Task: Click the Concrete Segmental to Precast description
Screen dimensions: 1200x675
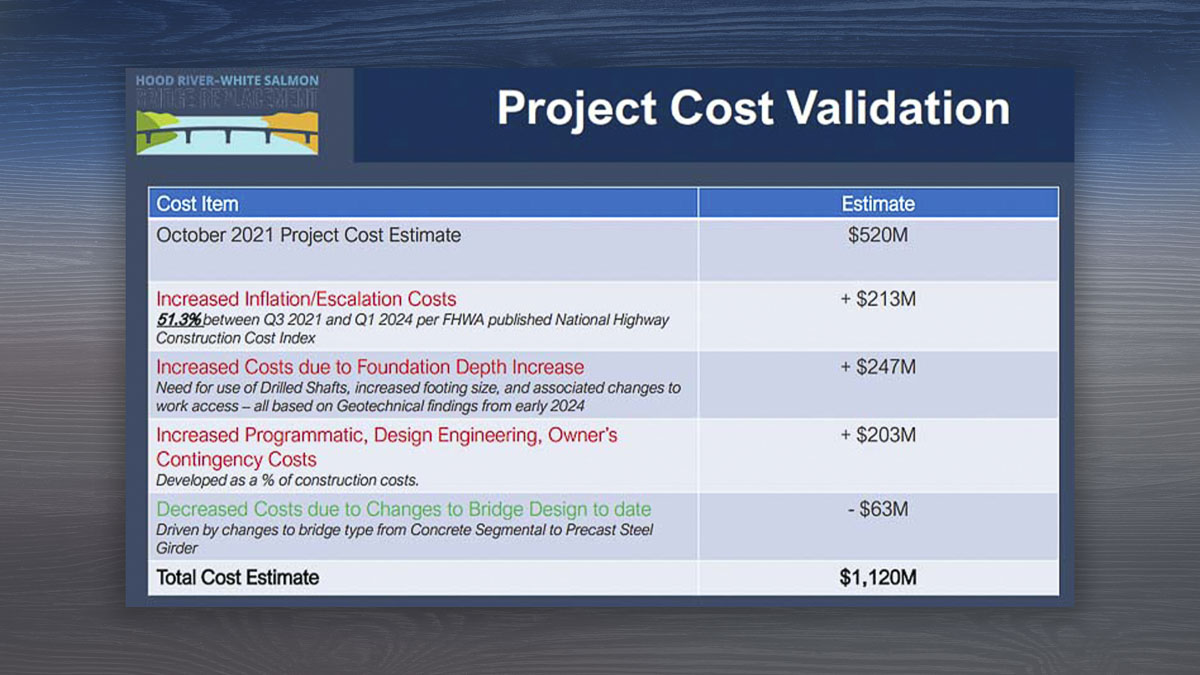Action: pos(404,530)
